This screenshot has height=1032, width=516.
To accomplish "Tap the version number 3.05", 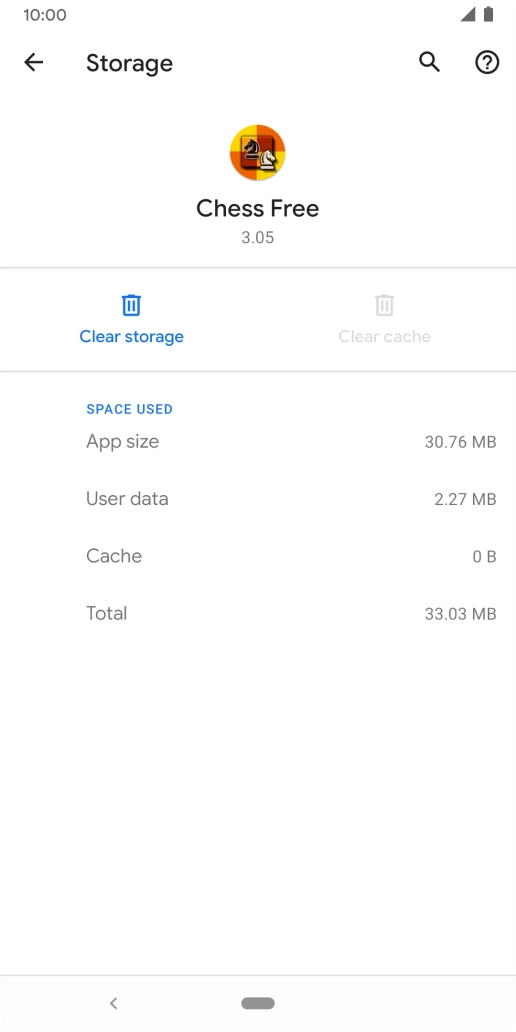I will tap(257, 238).
